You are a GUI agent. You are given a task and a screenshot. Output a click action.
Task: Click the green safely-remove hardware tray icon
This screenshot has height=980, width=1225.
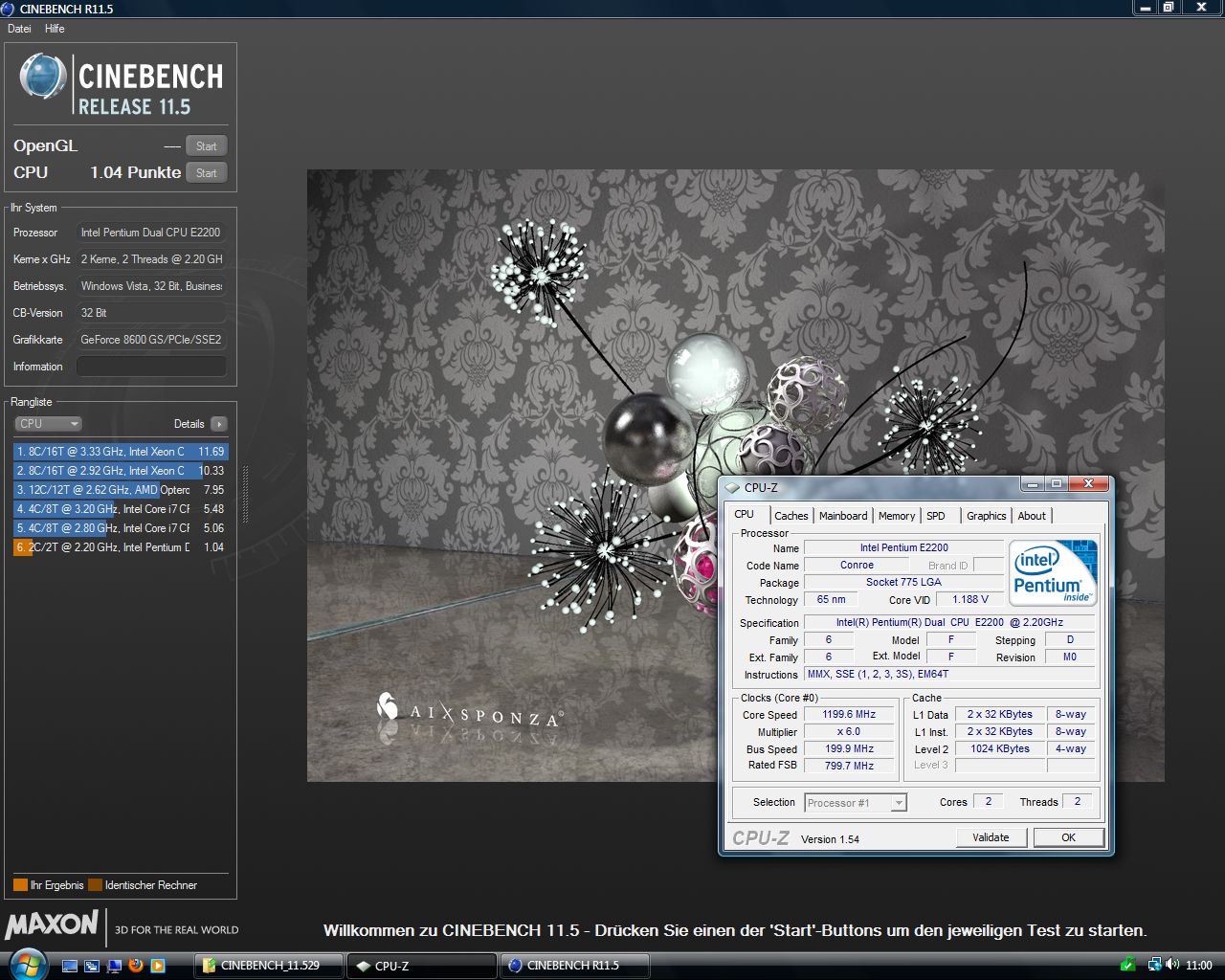click(x=1128, y=965)
